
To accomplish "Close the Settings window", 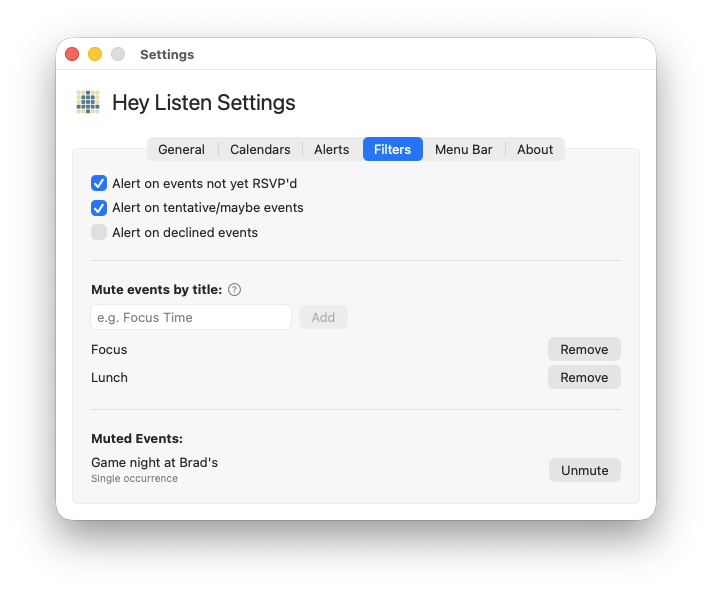I will tap(72, 54).
